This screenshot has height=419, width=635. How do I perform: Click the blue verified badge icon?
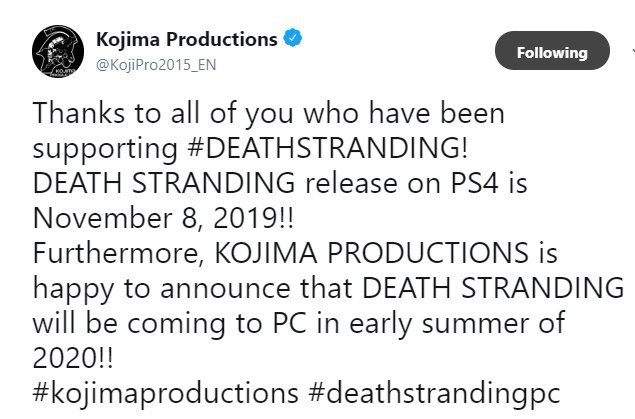(x=293, y=40)
